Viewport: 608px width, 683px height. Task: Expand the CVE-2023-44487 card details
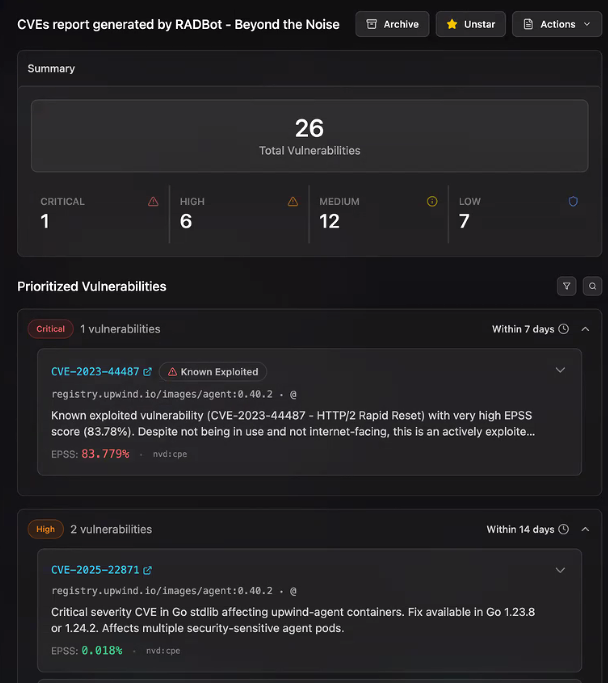click(x=560, y=370)
